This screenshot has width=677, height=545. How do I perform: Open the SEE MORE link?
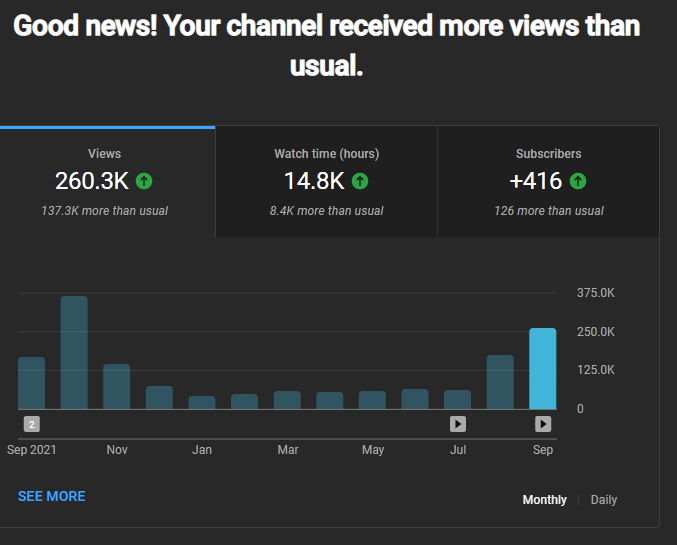coord(51,496)
